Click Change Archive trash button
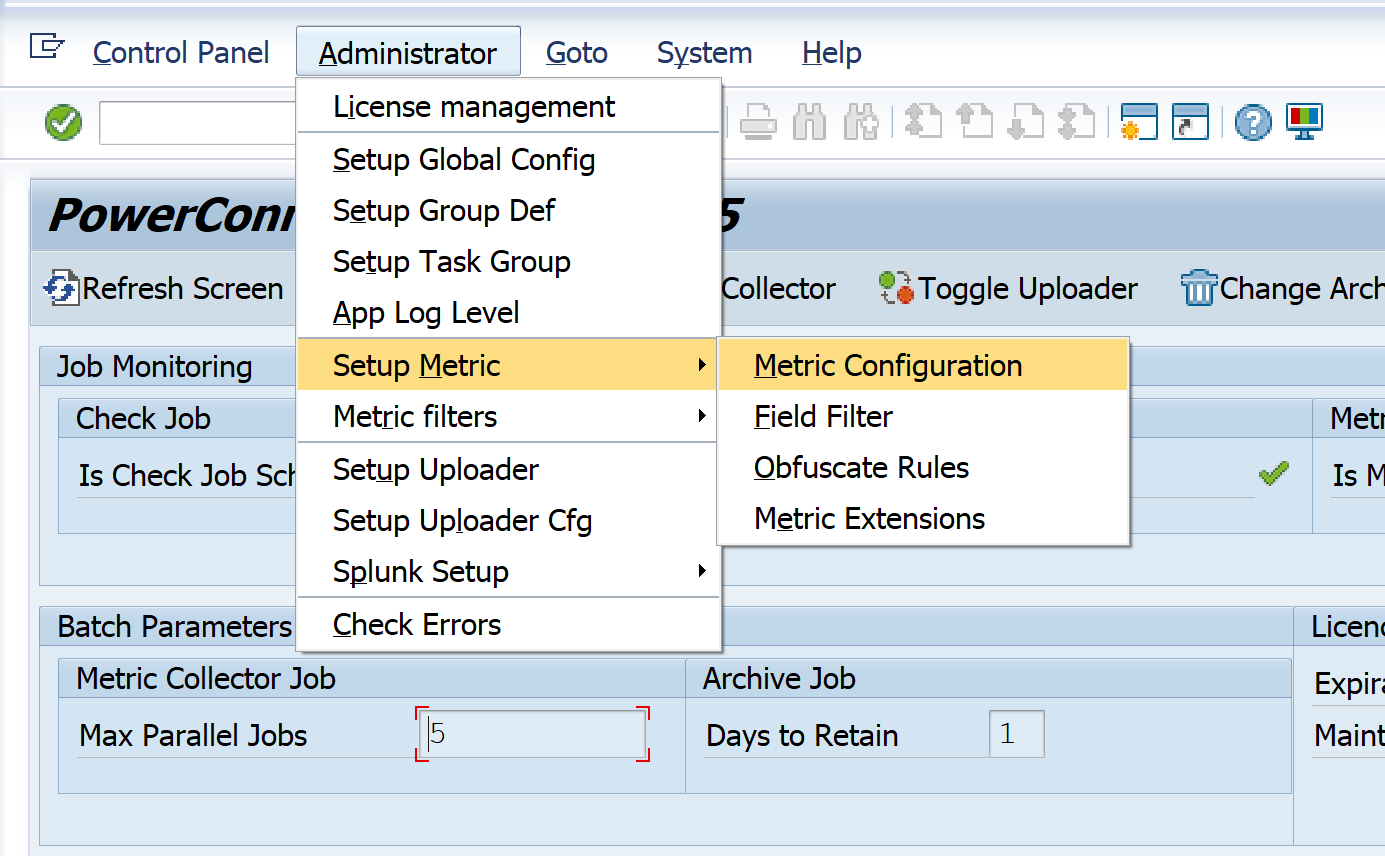This screenshot has height=856, width=1385. 1282,289
